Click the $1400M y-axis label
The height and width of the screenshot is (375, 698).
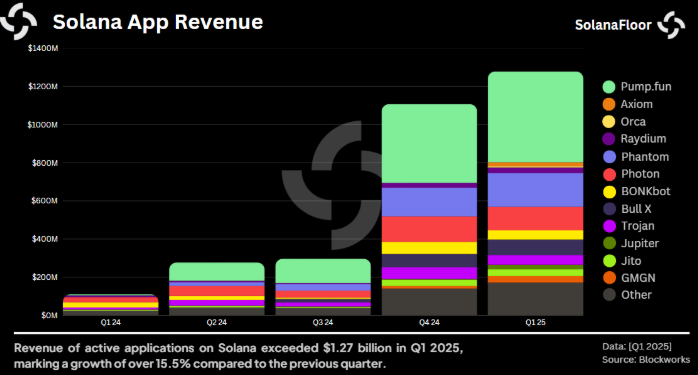[x=43, y=48]
